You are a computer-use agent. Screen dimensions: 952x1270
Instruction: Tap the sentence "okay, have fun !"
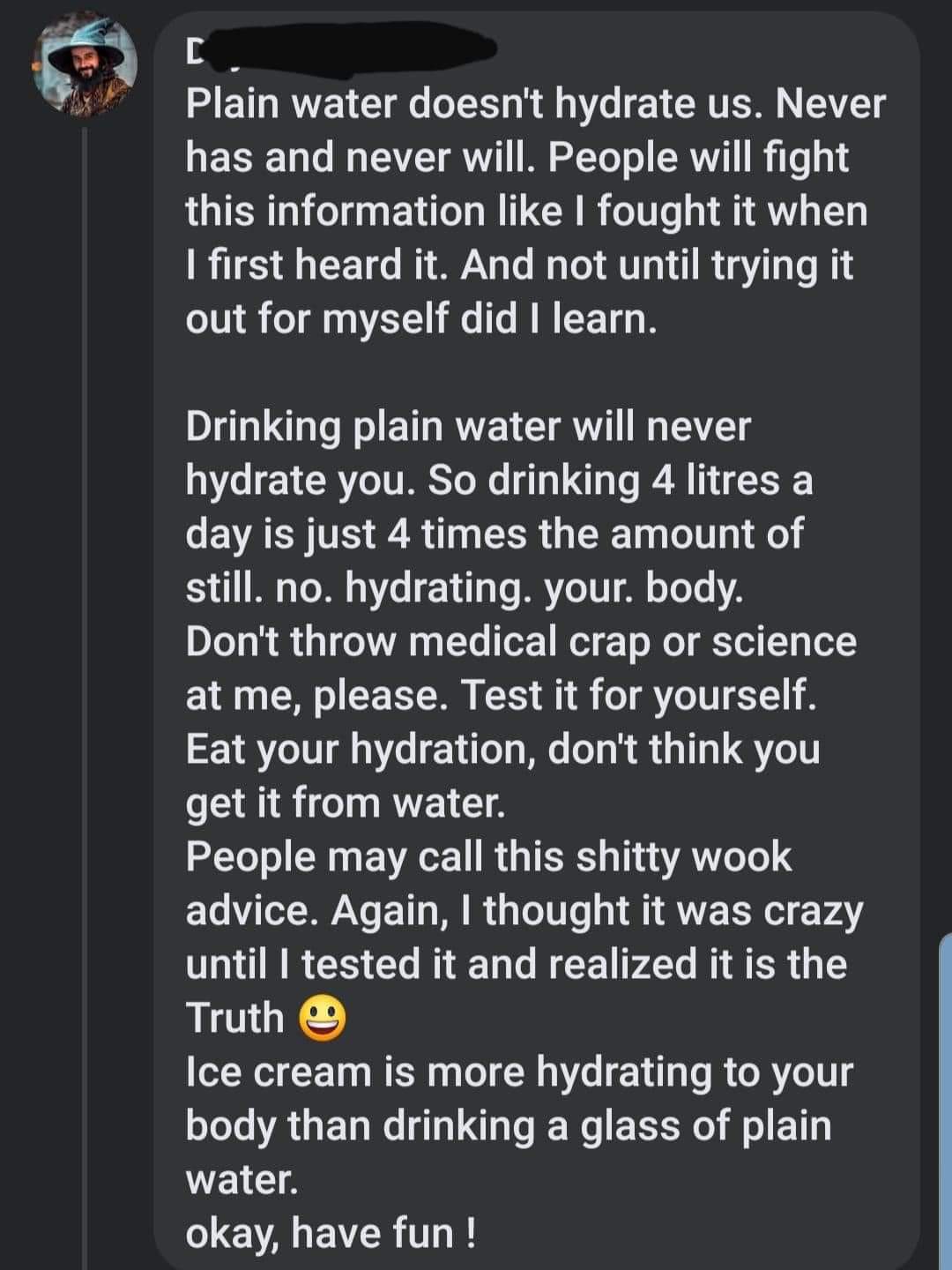click(x=331, y=1232)
